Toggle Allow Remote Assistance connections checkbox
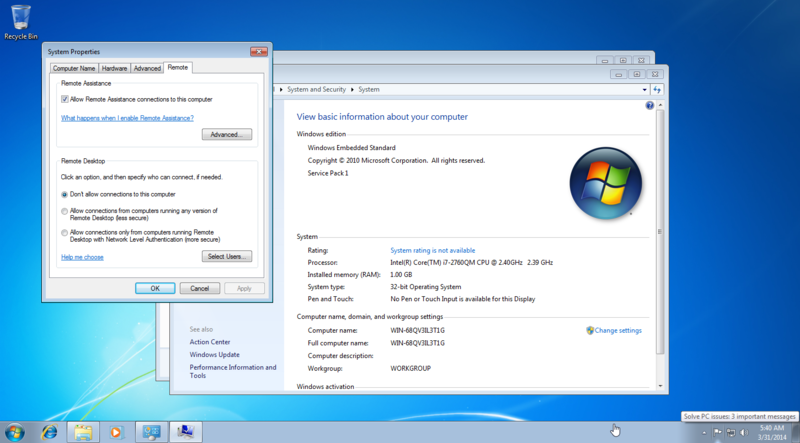The height and width of the screenshot is (443, 800). pyautogui.click(x=65, y=99)
